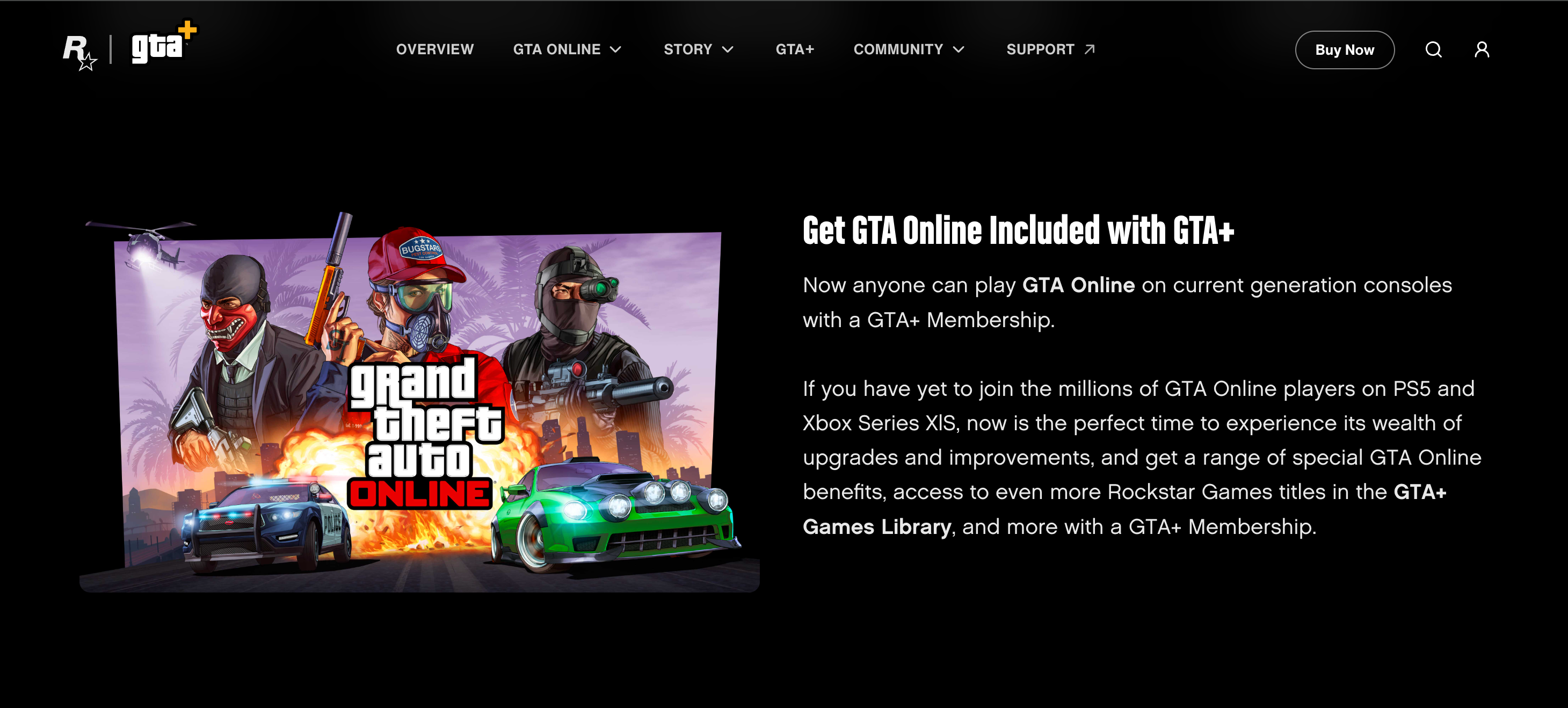Screen dimensions: 1568x708
Task: Open the search magnifier icon
Action: coord(1433,50)
